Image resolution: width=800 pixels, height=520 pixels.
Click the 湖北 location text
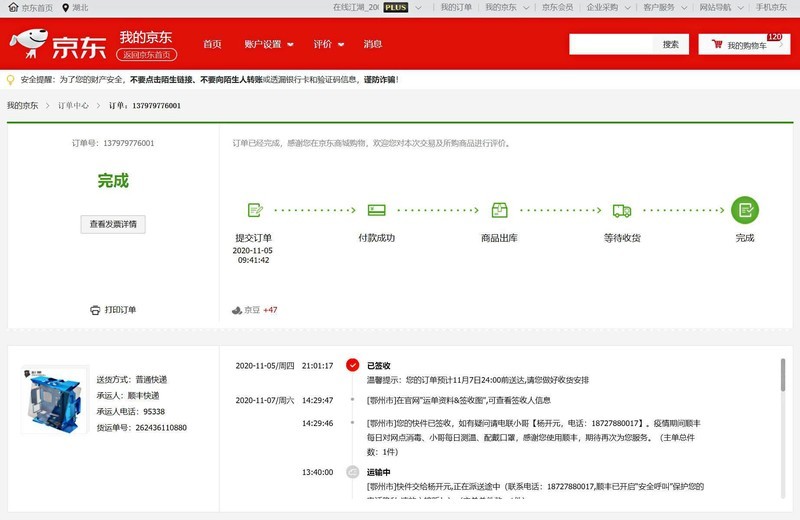pos(80,8)
